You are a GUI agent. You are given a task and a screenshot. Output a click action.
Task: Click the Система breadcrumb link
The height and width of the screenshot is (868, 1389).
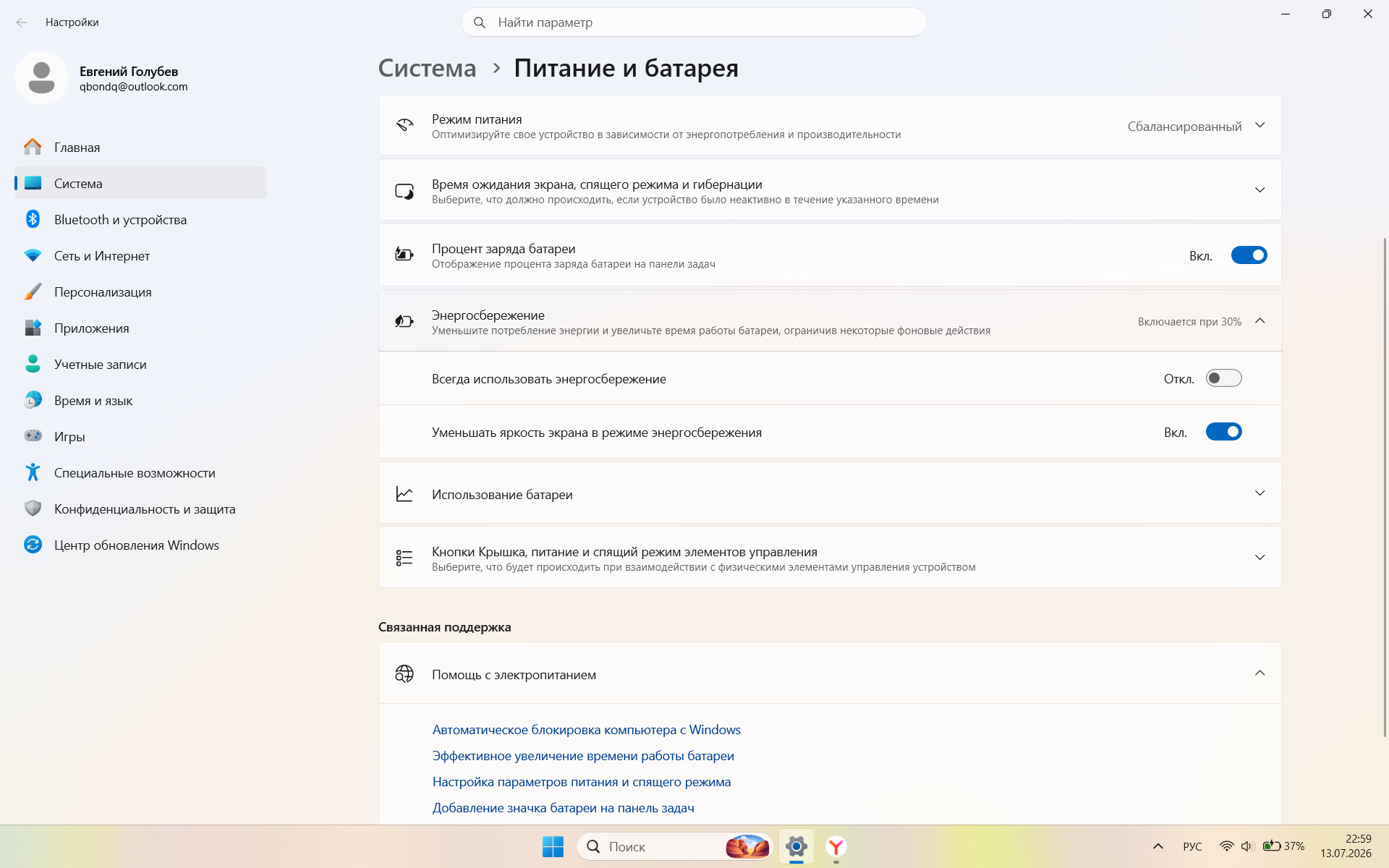[428, 68]
